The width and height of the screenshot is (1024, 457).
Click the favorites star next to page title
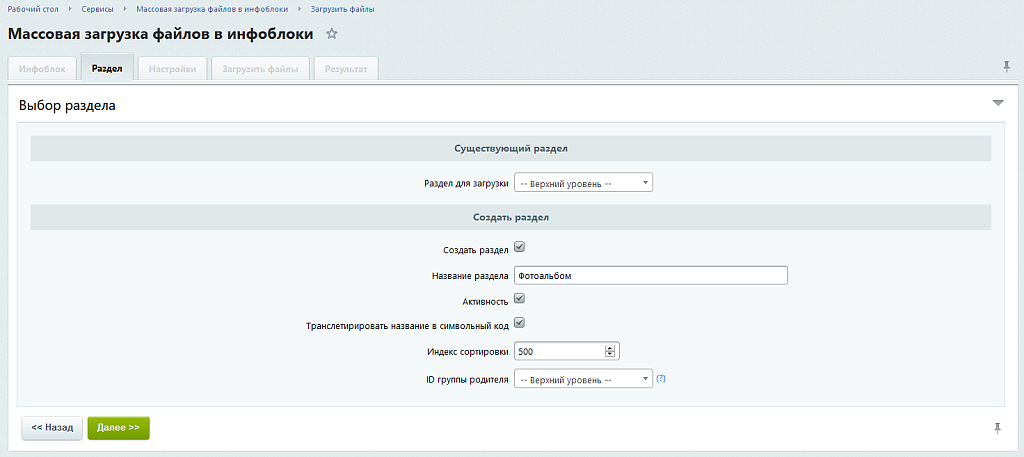332,34
